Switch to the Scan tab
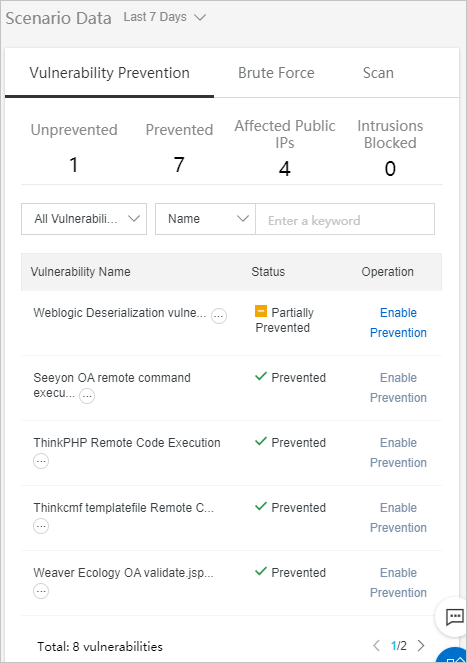Screen dimensions: 467x663 pos(378,73)
